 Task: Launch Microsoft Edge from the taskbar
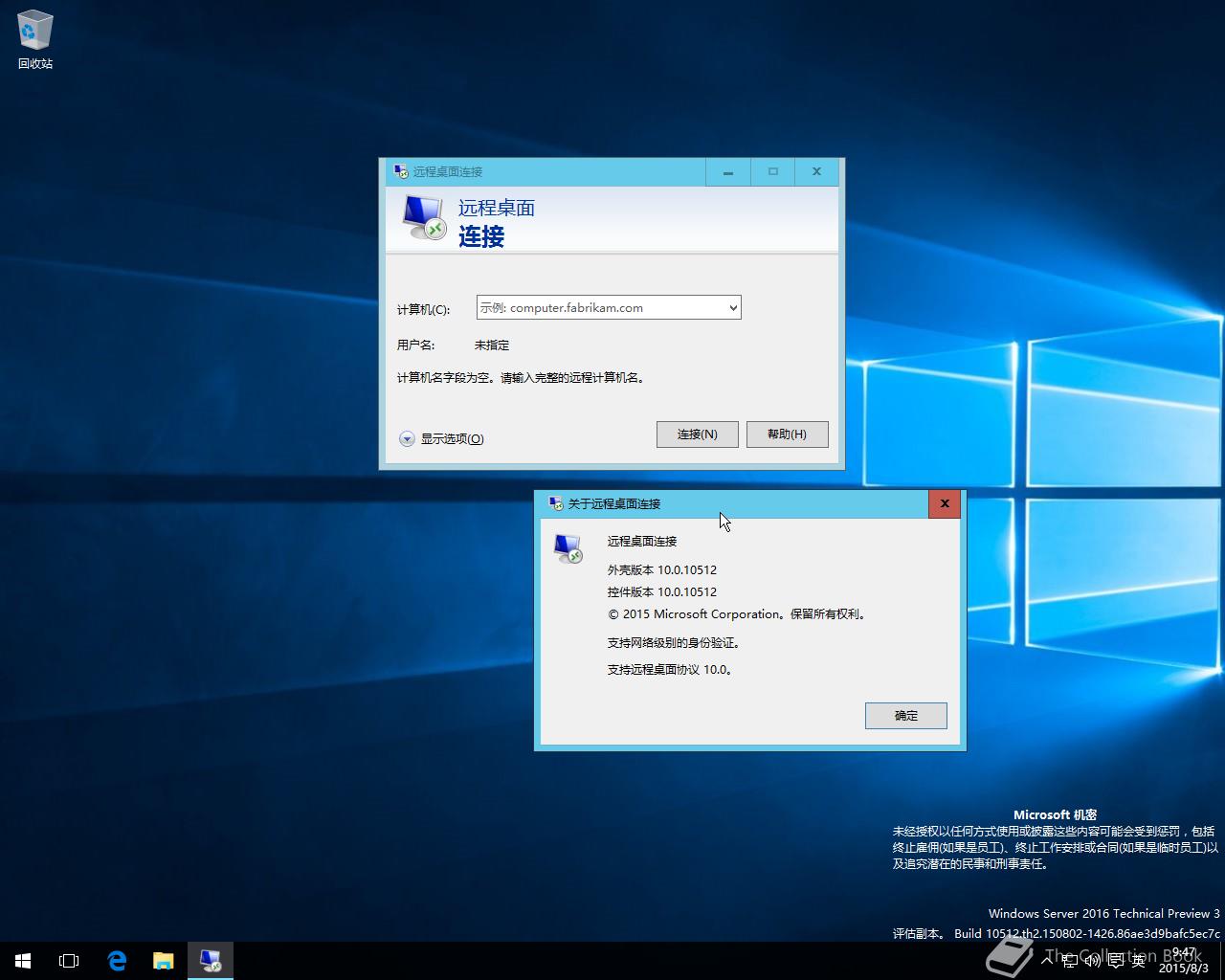[x=117, y=961]
